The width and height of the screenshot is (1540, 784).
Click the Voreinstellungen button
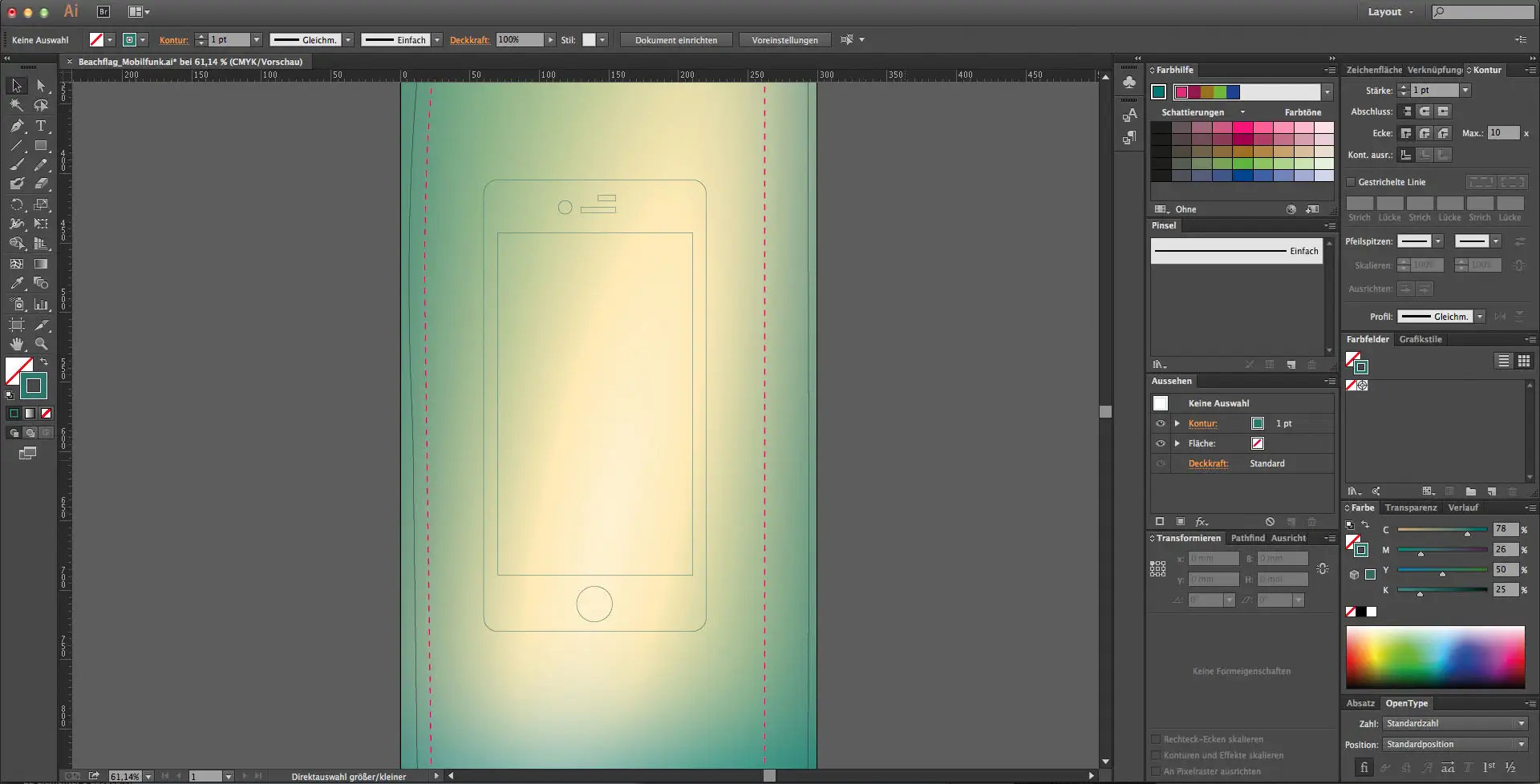click(784, 40)
